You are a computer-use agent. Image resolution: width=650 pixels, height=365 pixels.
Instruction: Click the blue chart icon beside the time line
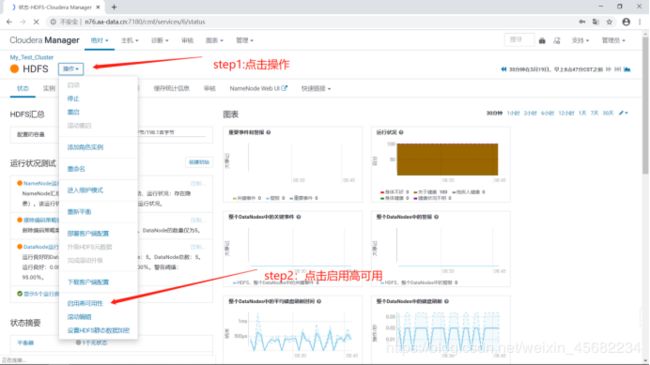(x=627, y=69)
